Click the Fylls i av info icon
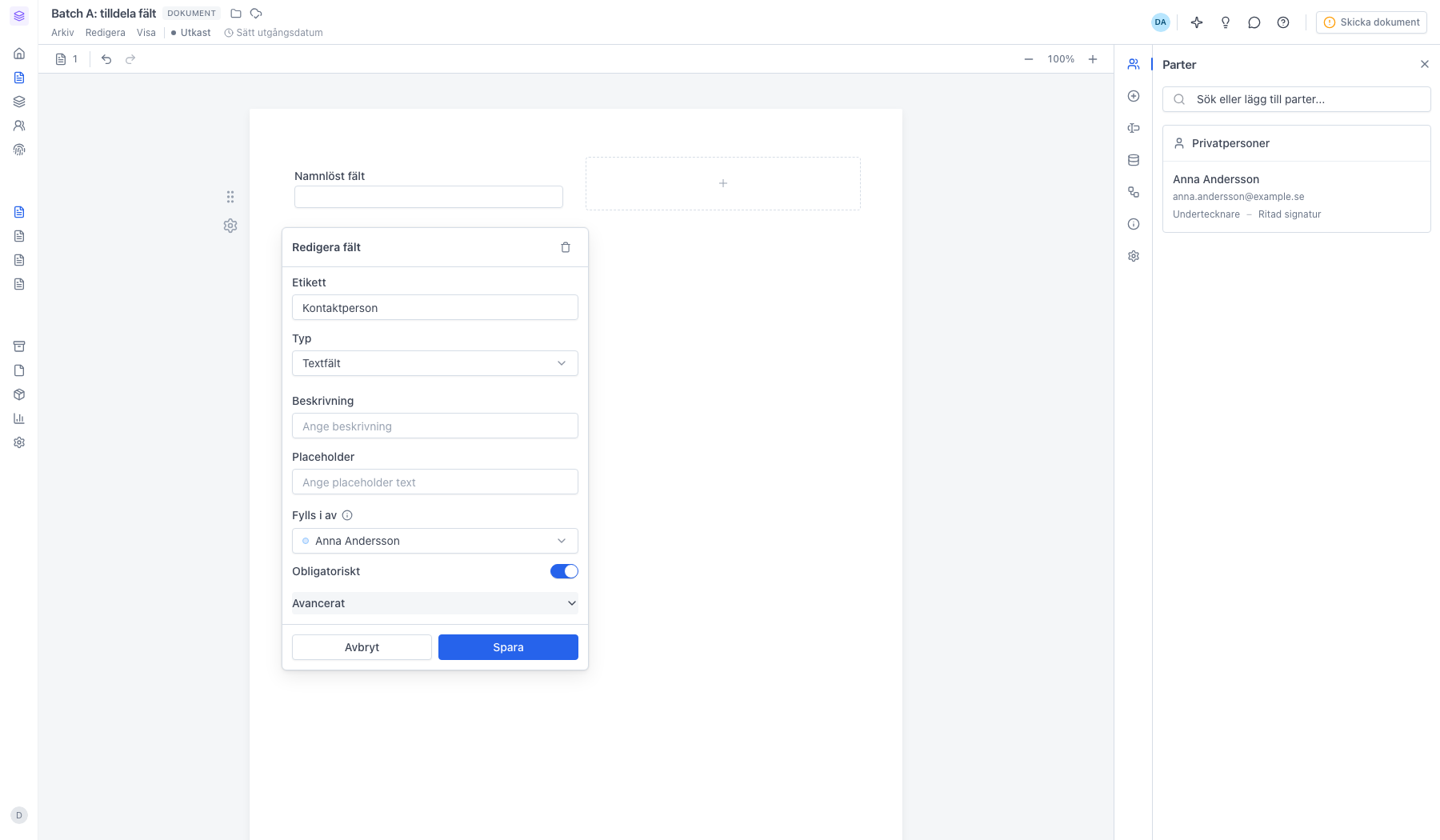Screen dimensions: 1440x840 coord(347,515)
